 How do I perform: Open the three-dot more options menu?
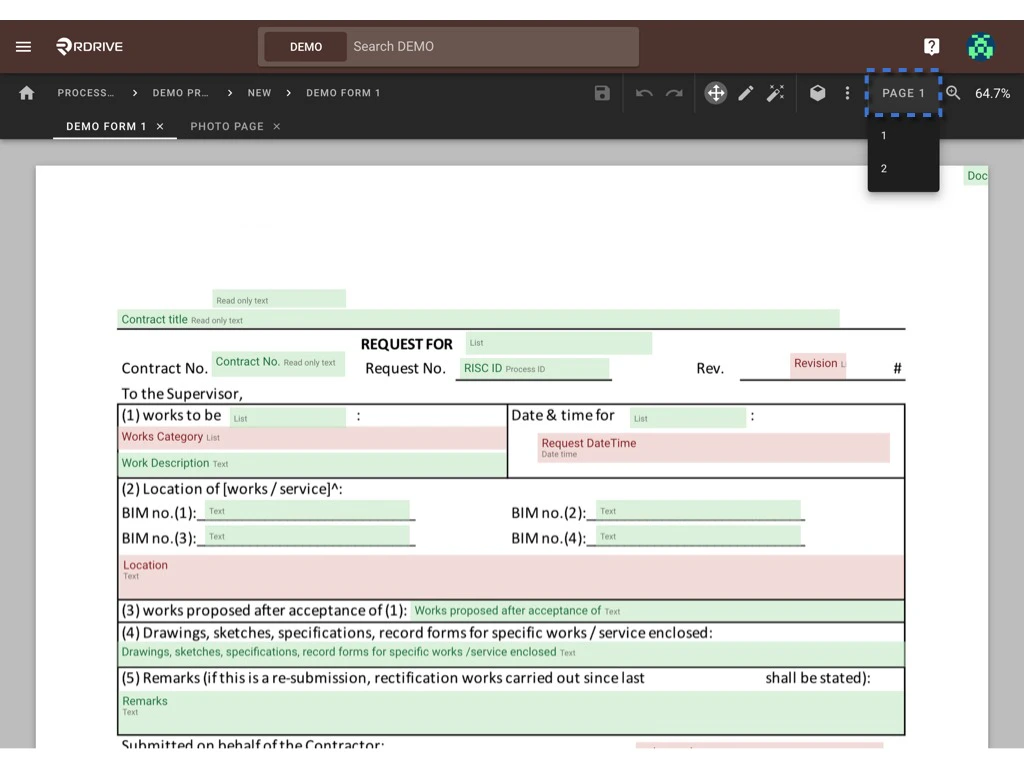click(x=847, y=93)
